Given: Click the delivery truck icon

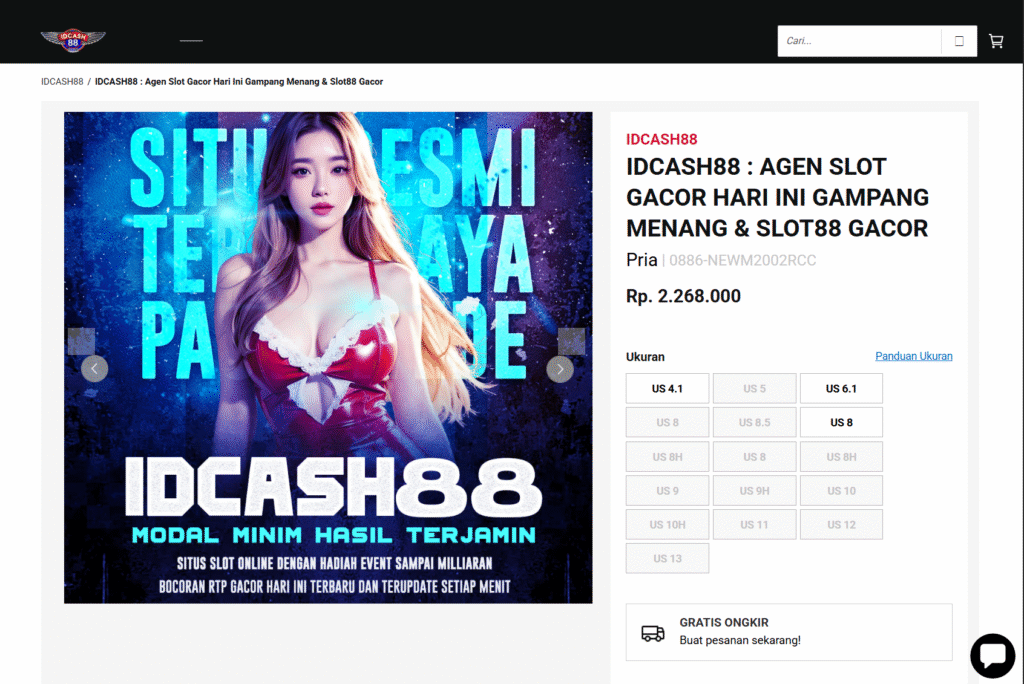Looking at the screenshot, I should (x=652, y=633).
